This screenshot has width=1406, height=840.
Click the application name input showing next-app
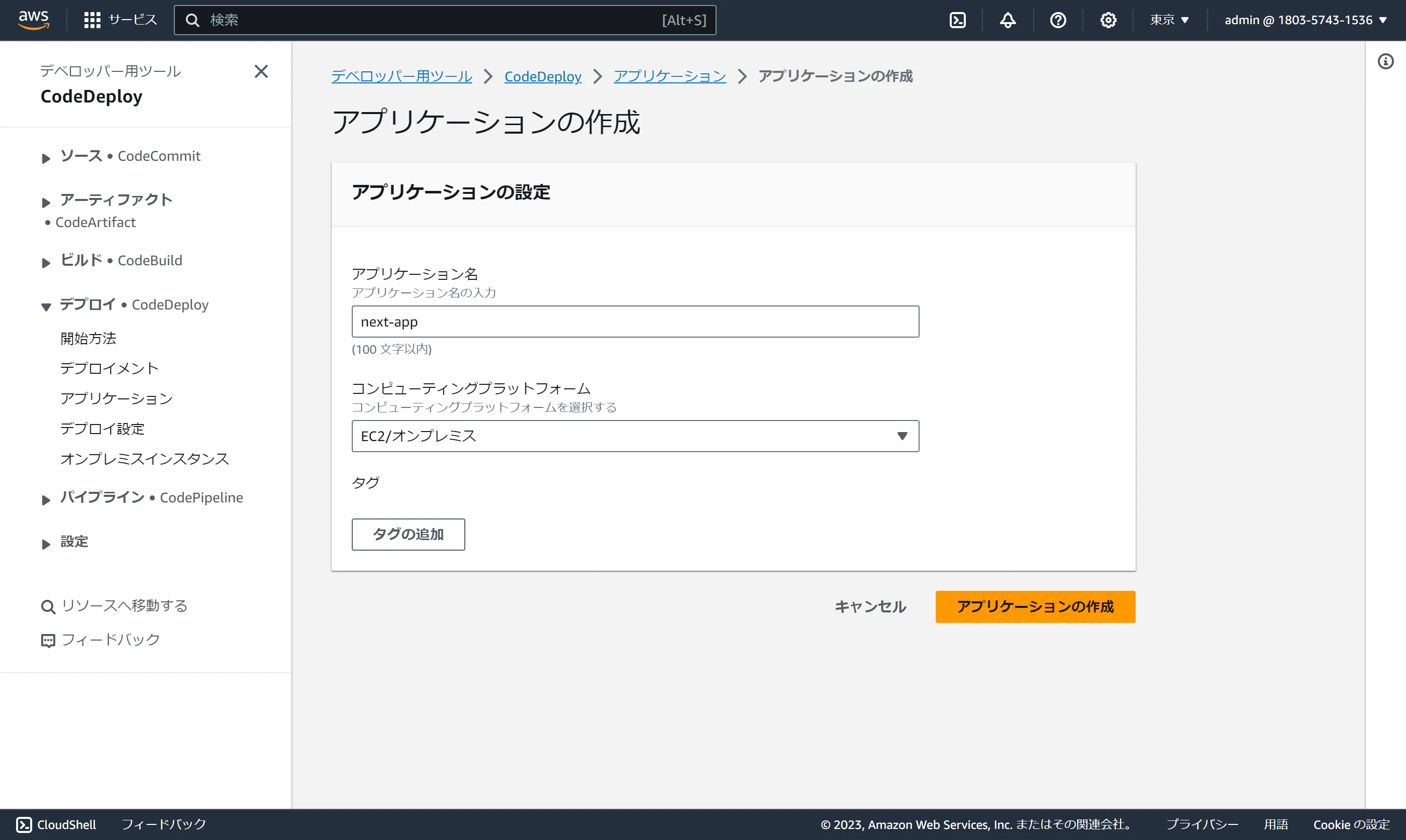point(635,321)
